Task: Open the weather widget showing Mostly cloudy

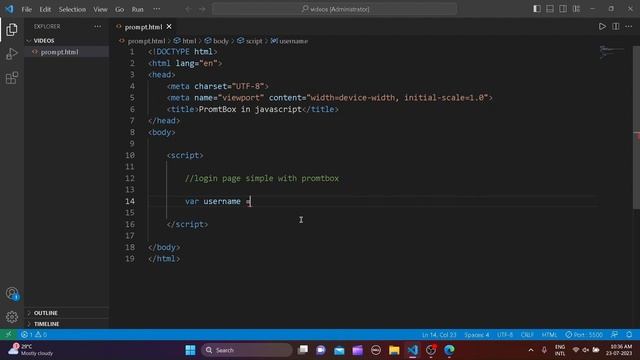Action: [x=31, y=350]
